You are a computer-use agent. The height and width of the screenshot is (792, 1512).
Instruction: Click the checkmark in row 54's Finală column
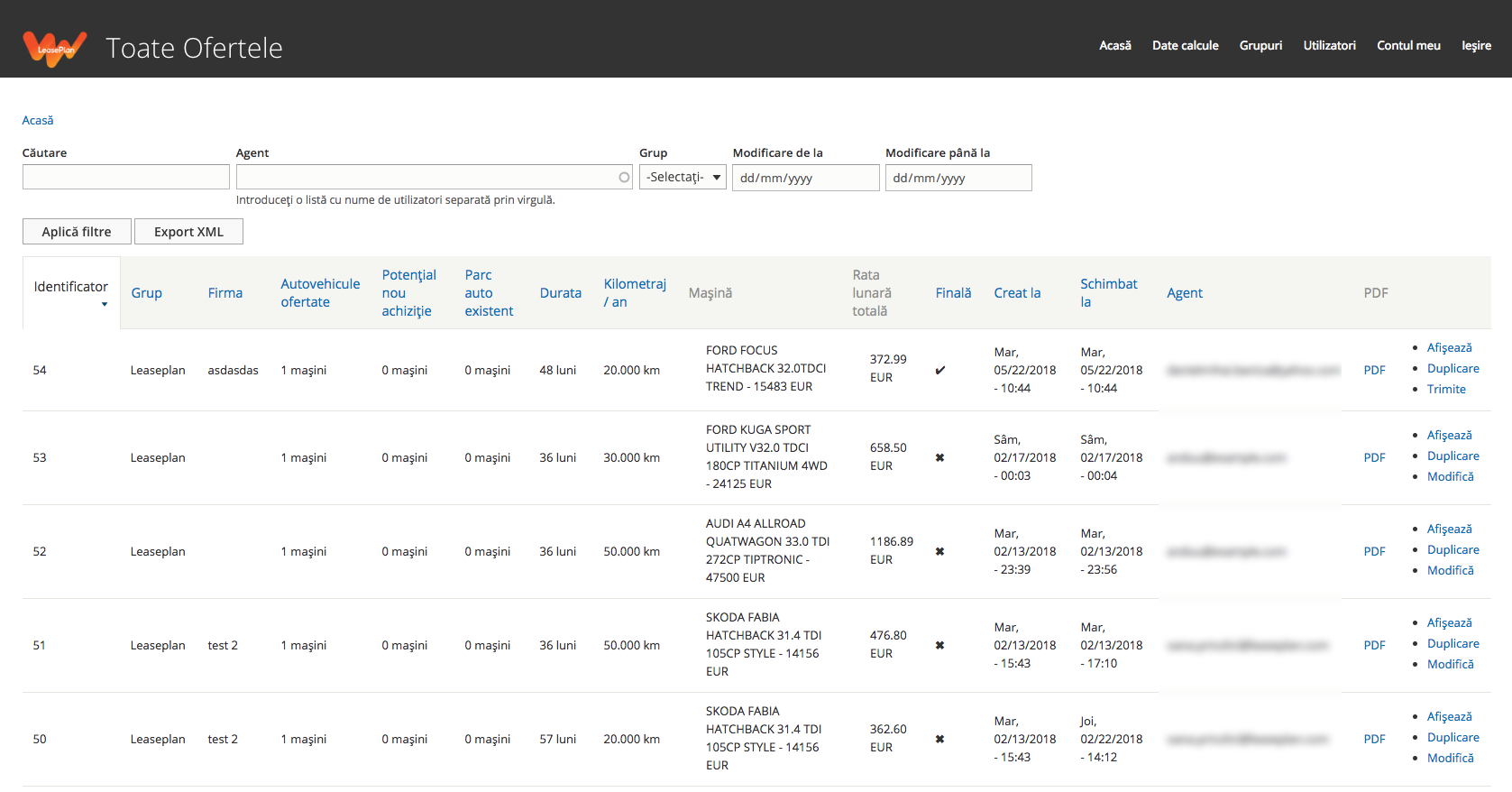pyautogui.click(x=940, y=370)
